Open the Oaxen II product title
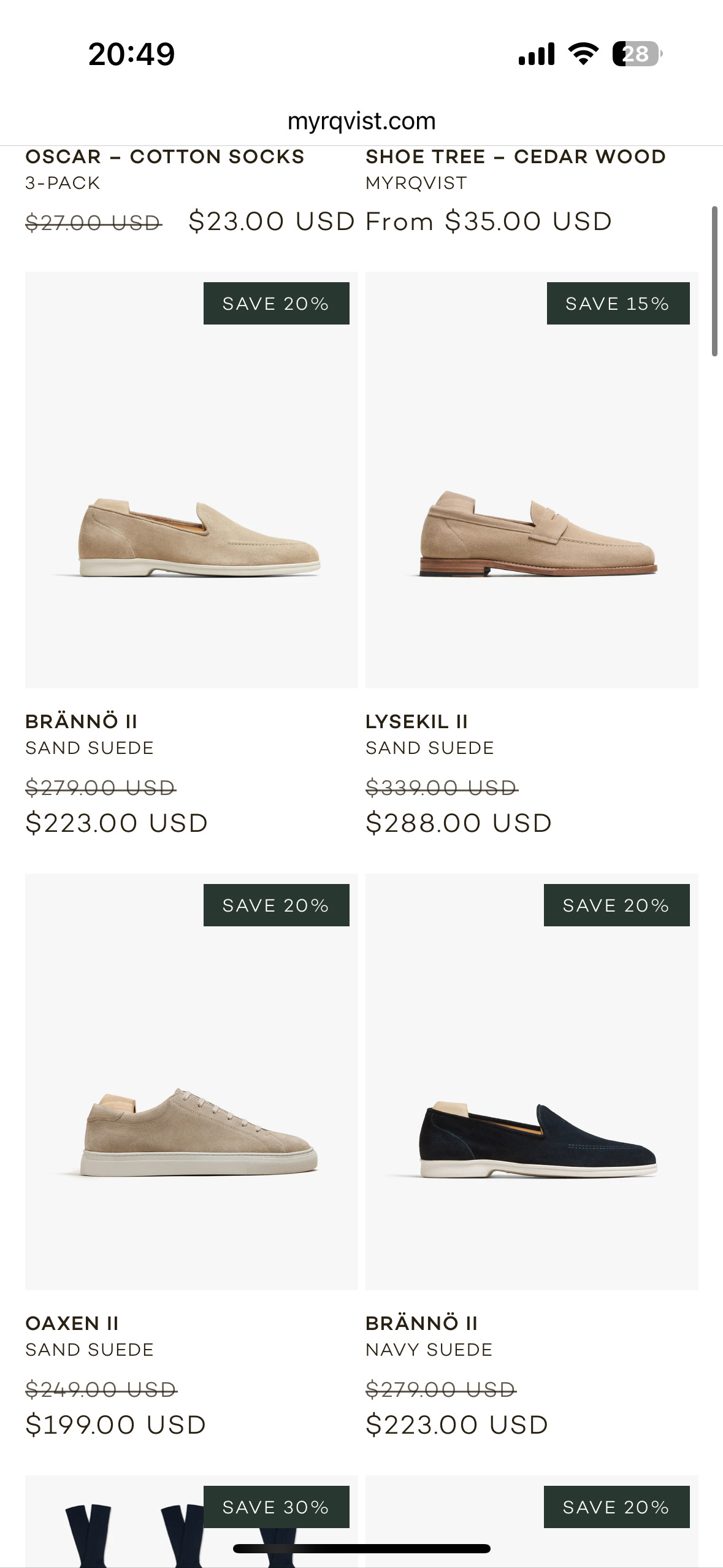Viewport: 723px width, 1568px height. coord(72,1323)
